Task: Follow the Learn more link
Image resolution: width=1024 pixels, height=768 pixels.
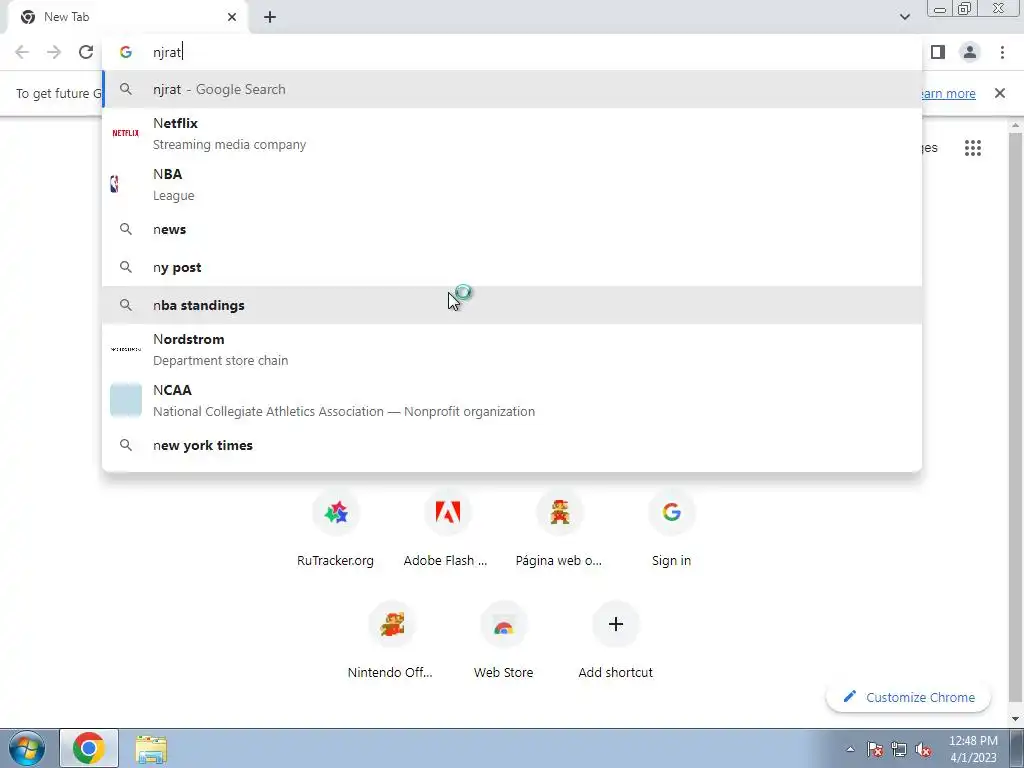Action: (947, 93)
